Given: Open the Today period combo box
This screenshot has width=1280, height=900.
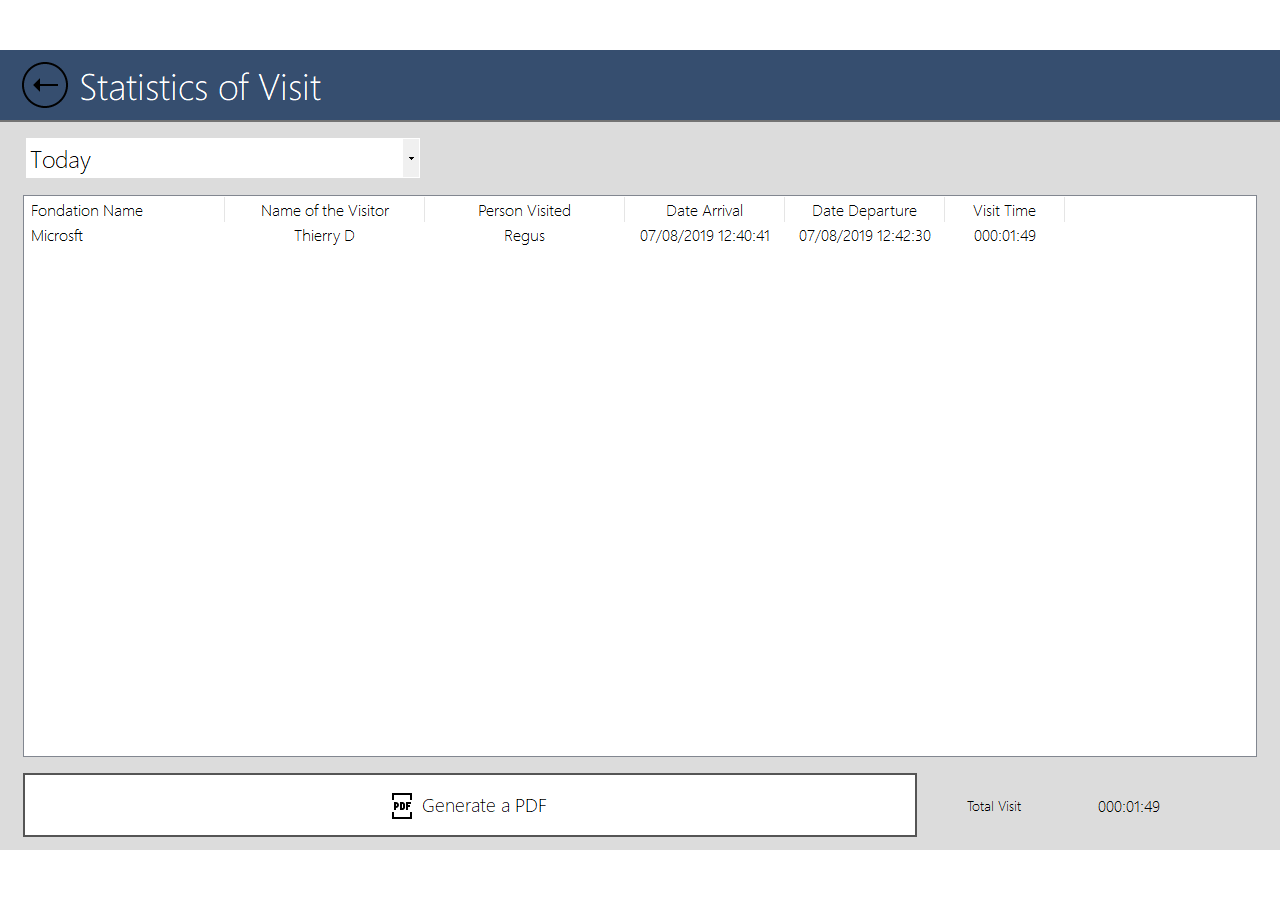Looking at the screenshot, I should pyautogui.click(x=214, y=159).
